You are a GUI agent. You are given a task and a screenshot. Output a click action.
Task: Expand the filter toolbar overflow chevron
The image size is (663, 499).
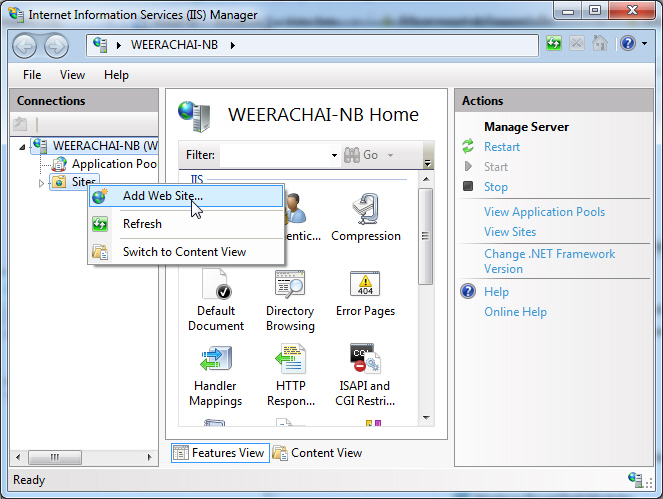coord(427,162)
